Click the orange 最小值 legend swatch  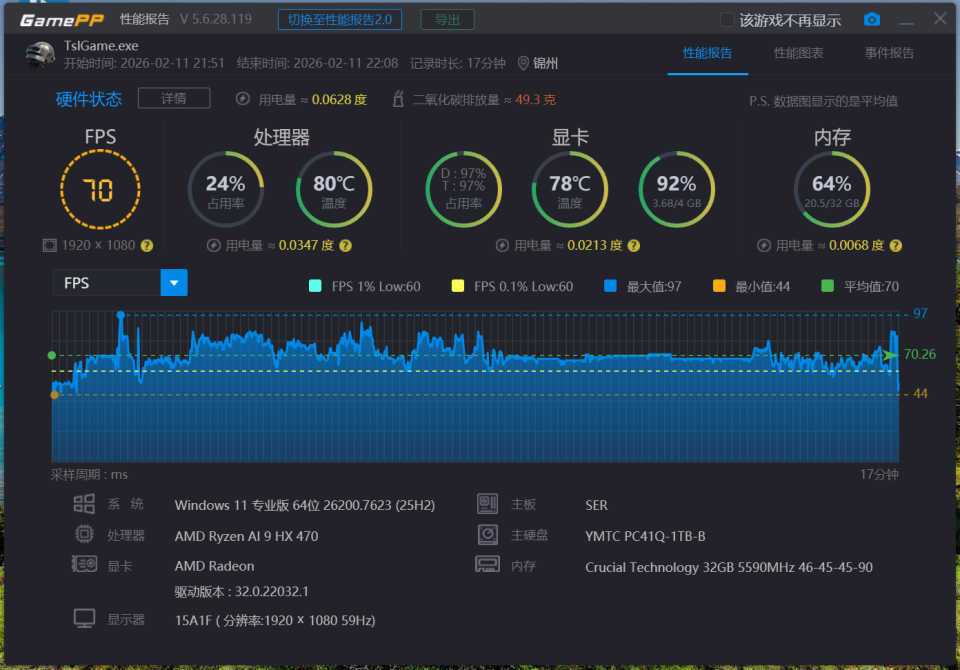[719, 286]
